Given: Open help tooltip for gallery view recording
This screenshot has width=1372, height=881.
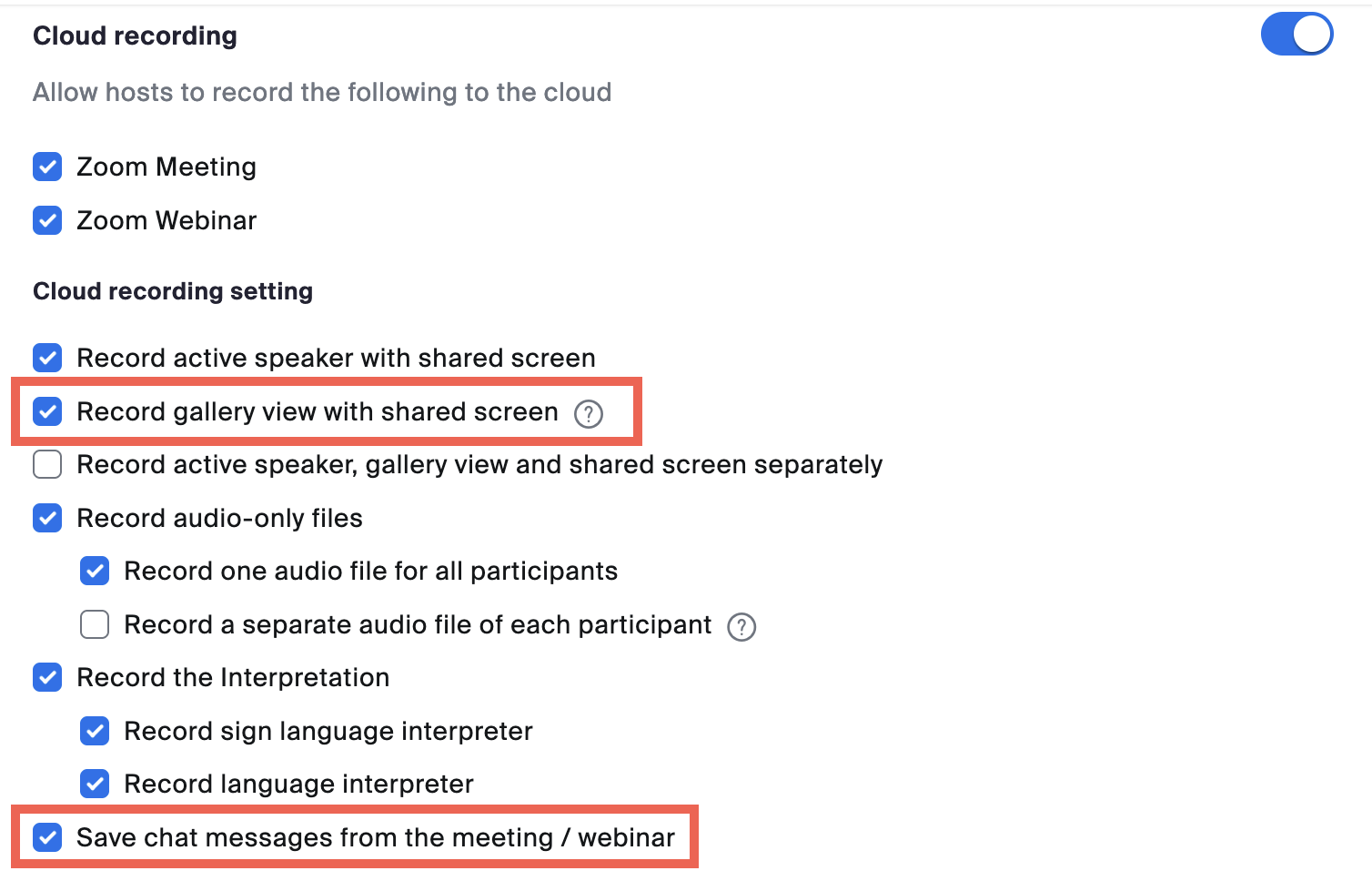Looking at the screenshot, I should pyautogui.click(x=589, y=414).
